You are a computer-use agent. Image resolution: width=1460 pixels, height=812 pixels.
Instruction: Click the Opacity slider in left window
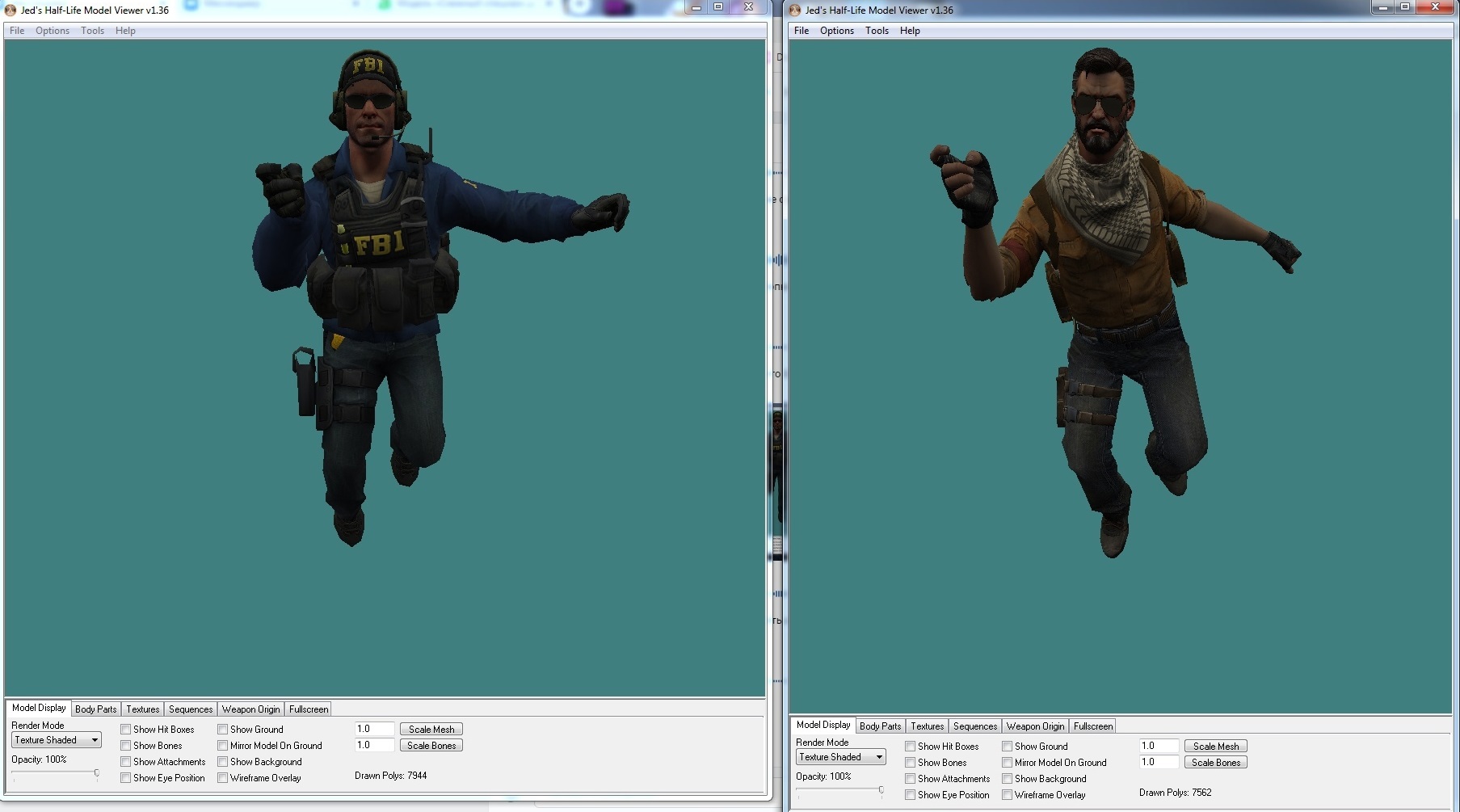pos(55,773)
